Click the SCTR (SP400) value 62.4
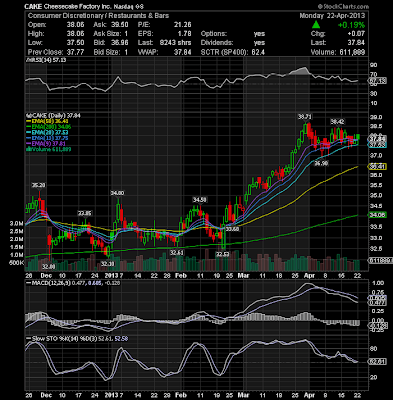The width and height of the screenshot is (393, 400). pyautogui.click(x=258, y=52)
